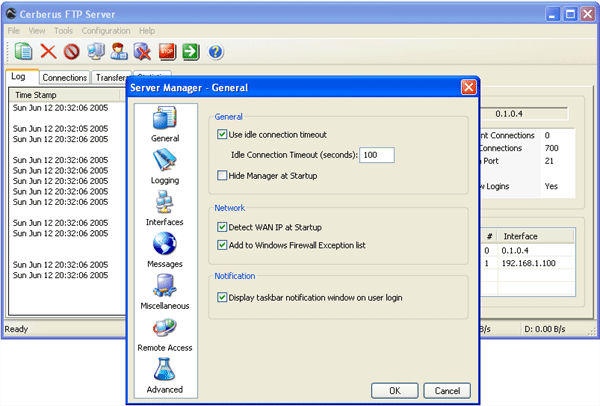Click the red X toolbar icon
600x406 pixels.
pos(48,51)
